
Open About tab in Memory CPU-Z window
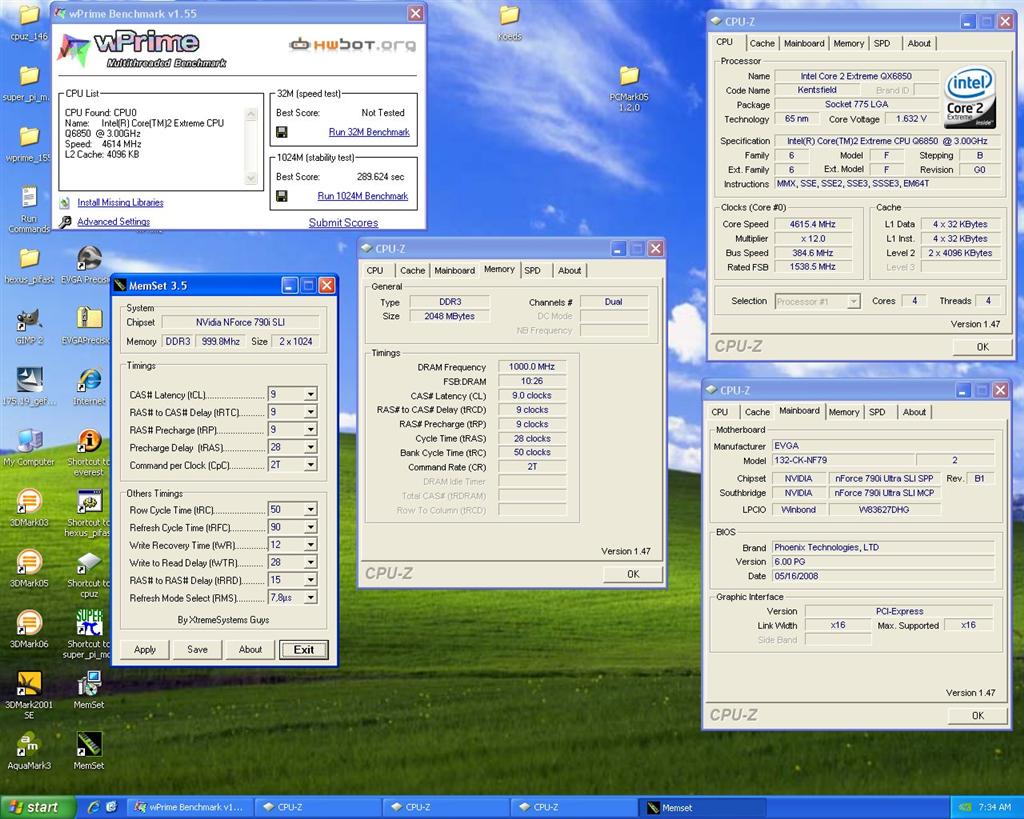tap(569, 270)
